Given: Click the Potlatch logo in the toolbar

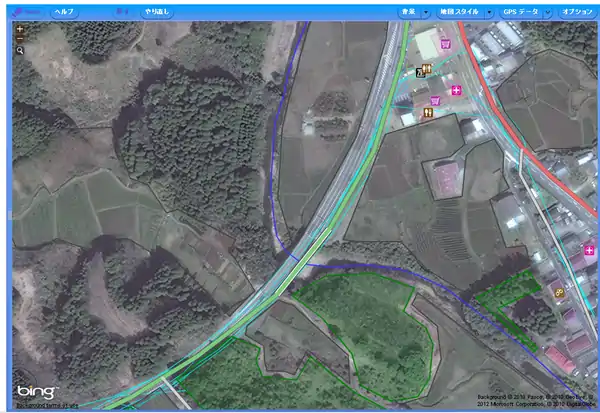Looking at the screenshot, I should pyautogui.click(x=27, y=11).
